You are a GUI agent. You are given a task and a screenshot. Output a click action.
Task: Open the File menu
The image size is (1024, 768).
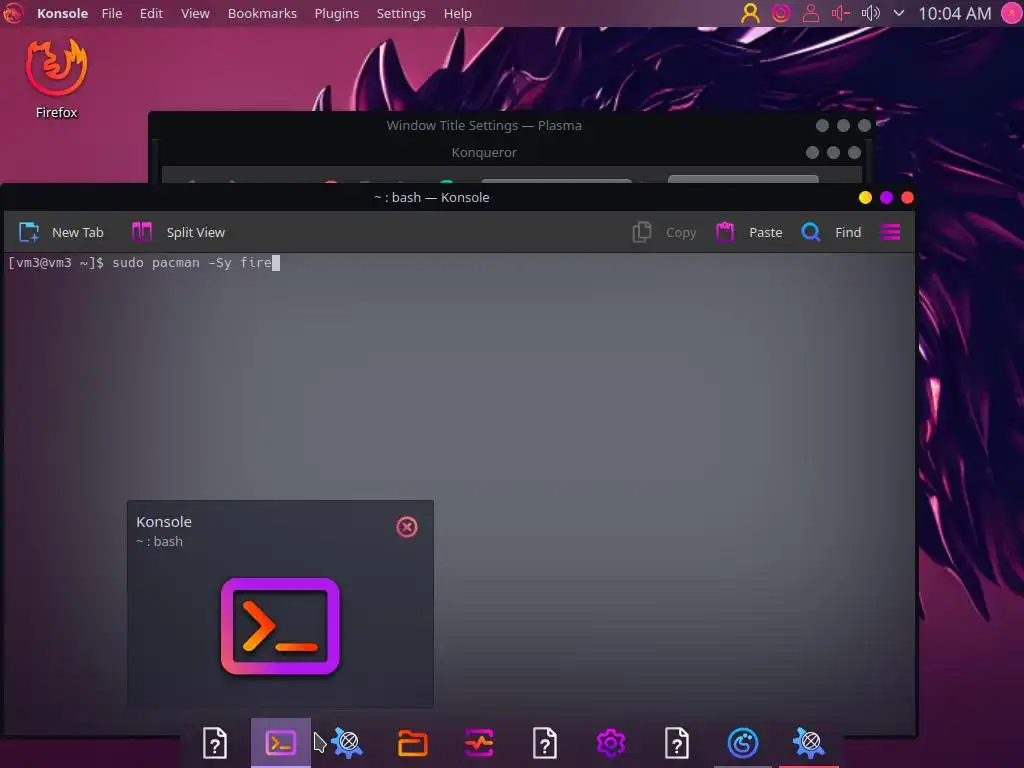pos(112,13)
